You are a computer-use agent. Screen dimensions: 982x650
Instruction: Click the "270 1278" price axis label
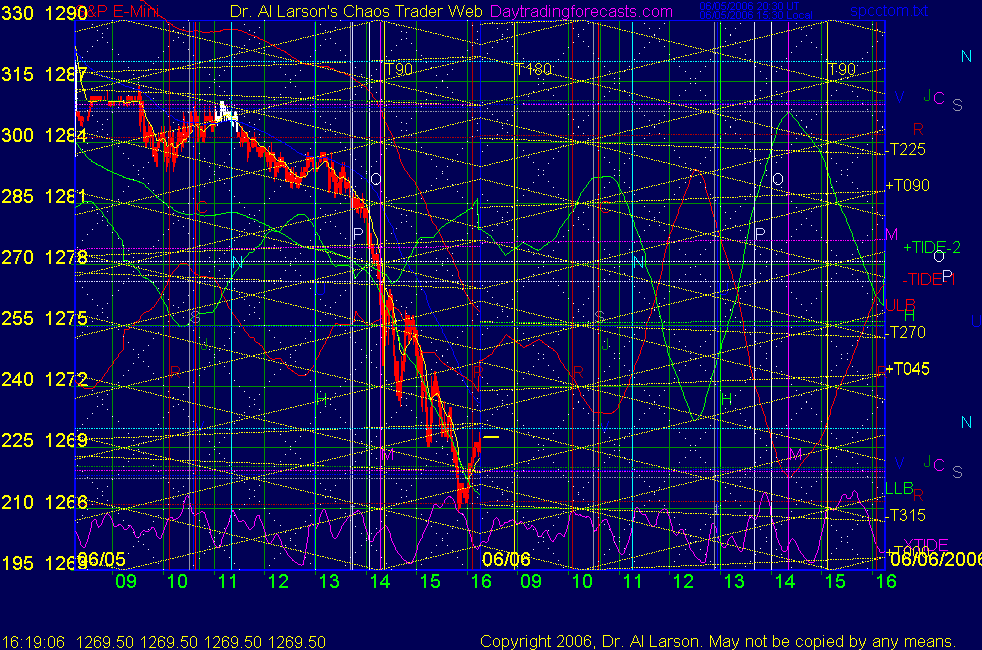click(44, 257)
